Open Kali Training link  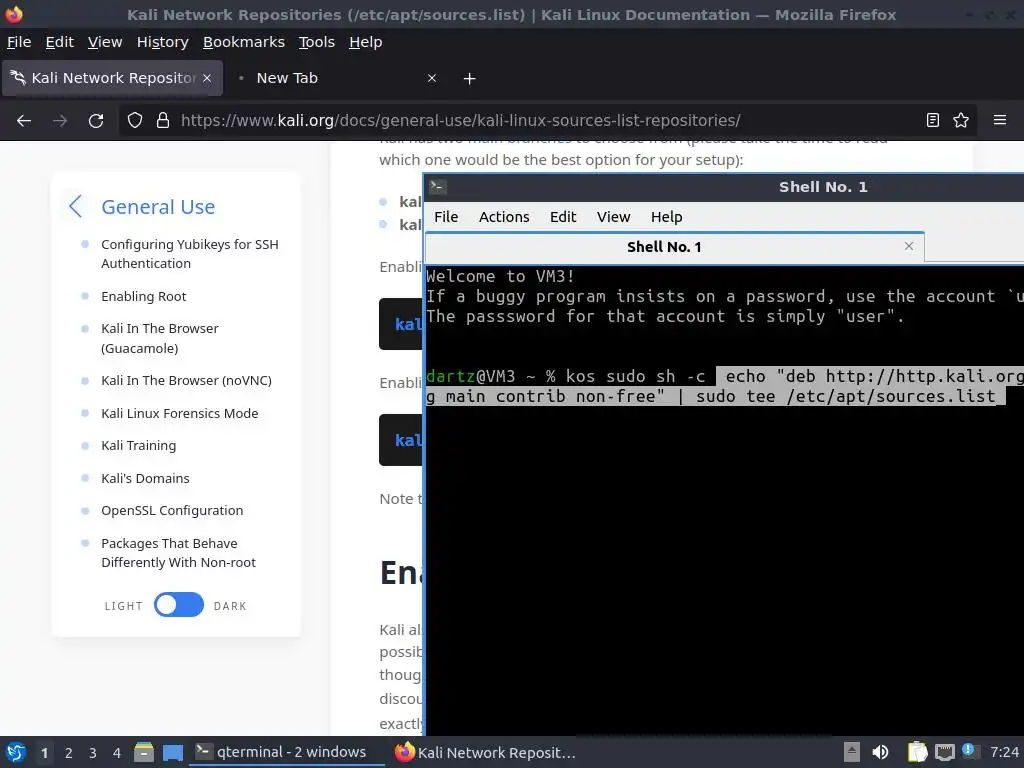[x=138, y=445]
